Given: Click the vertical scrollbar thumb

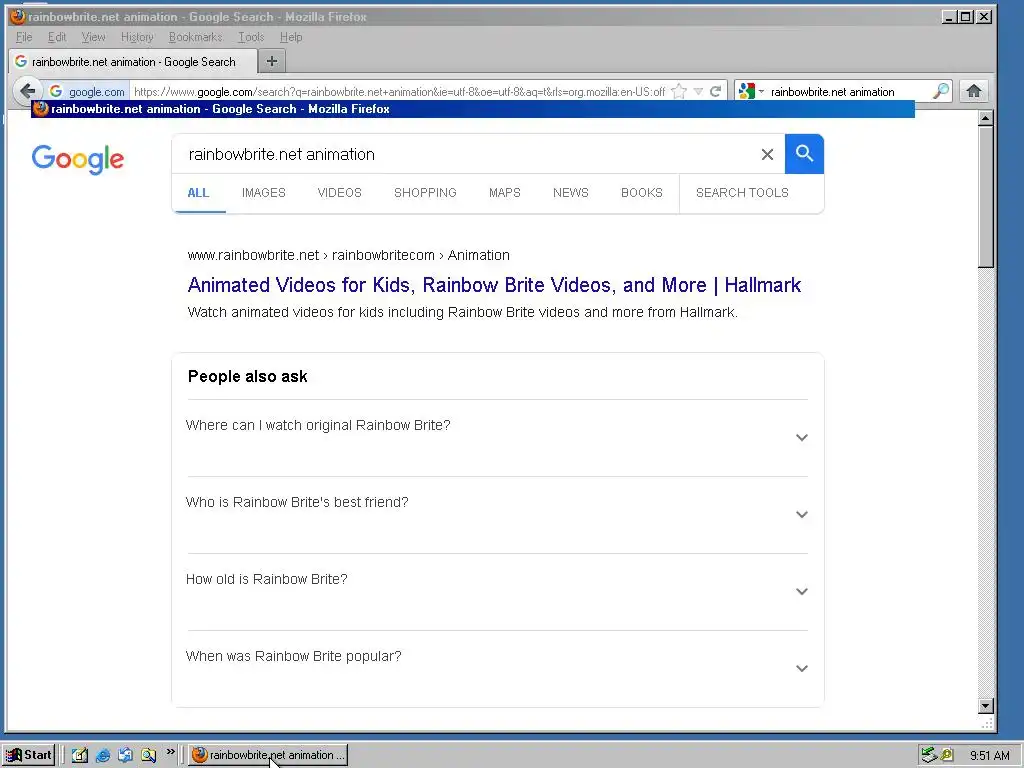Looking at the screenshot, I should coord(986,197).
